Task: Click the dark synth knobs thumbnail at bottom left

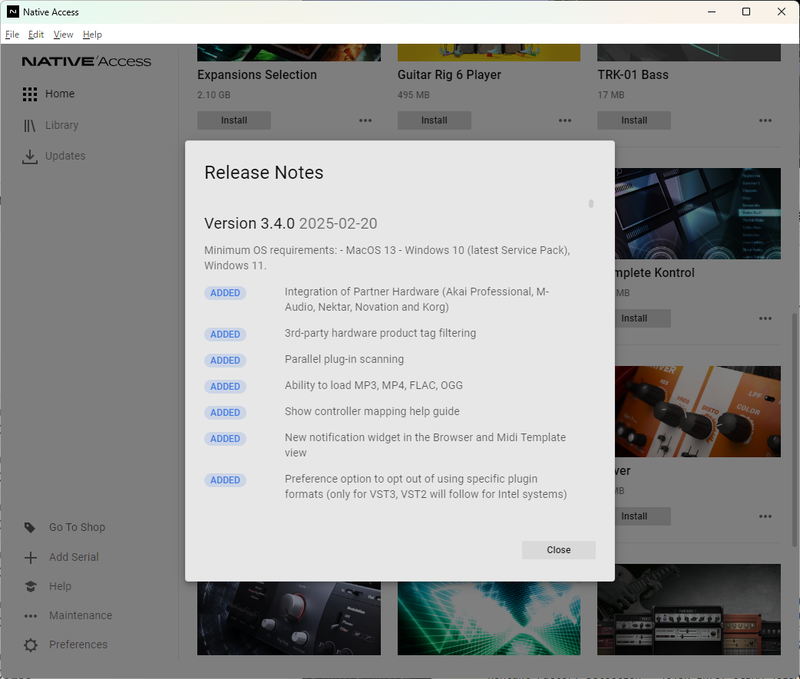Action: (x=289, y=618)
